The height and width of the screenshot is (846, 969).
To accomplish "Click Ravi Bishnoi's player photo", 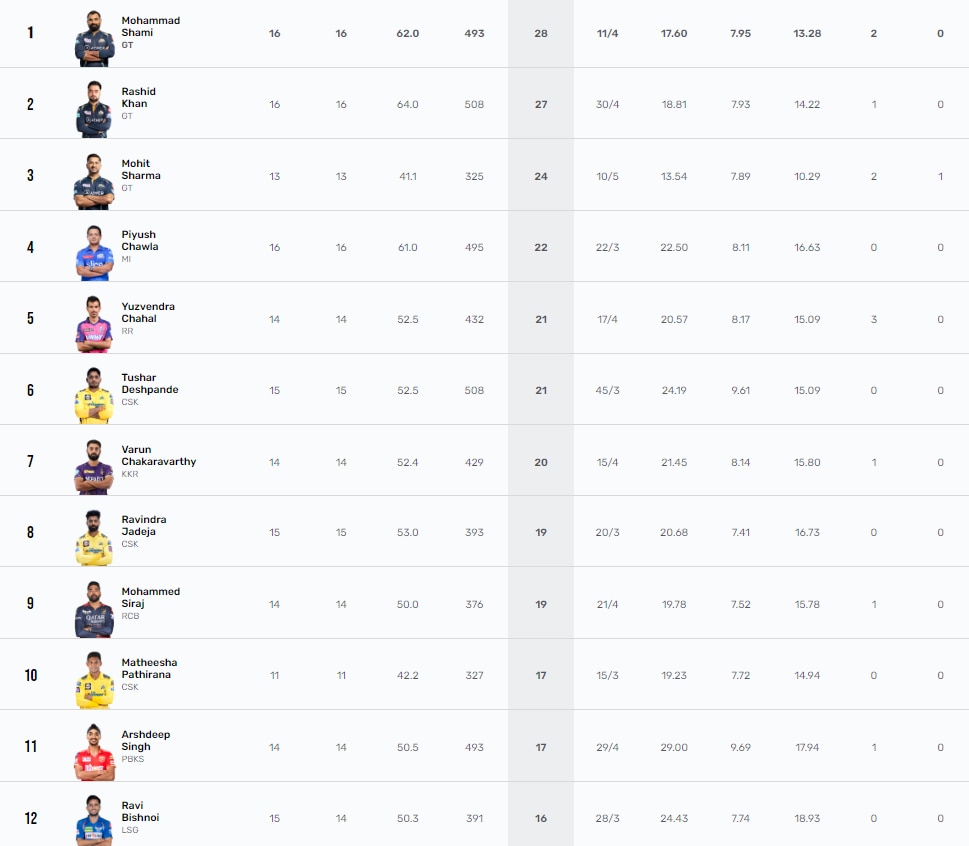I will [93, 819].
